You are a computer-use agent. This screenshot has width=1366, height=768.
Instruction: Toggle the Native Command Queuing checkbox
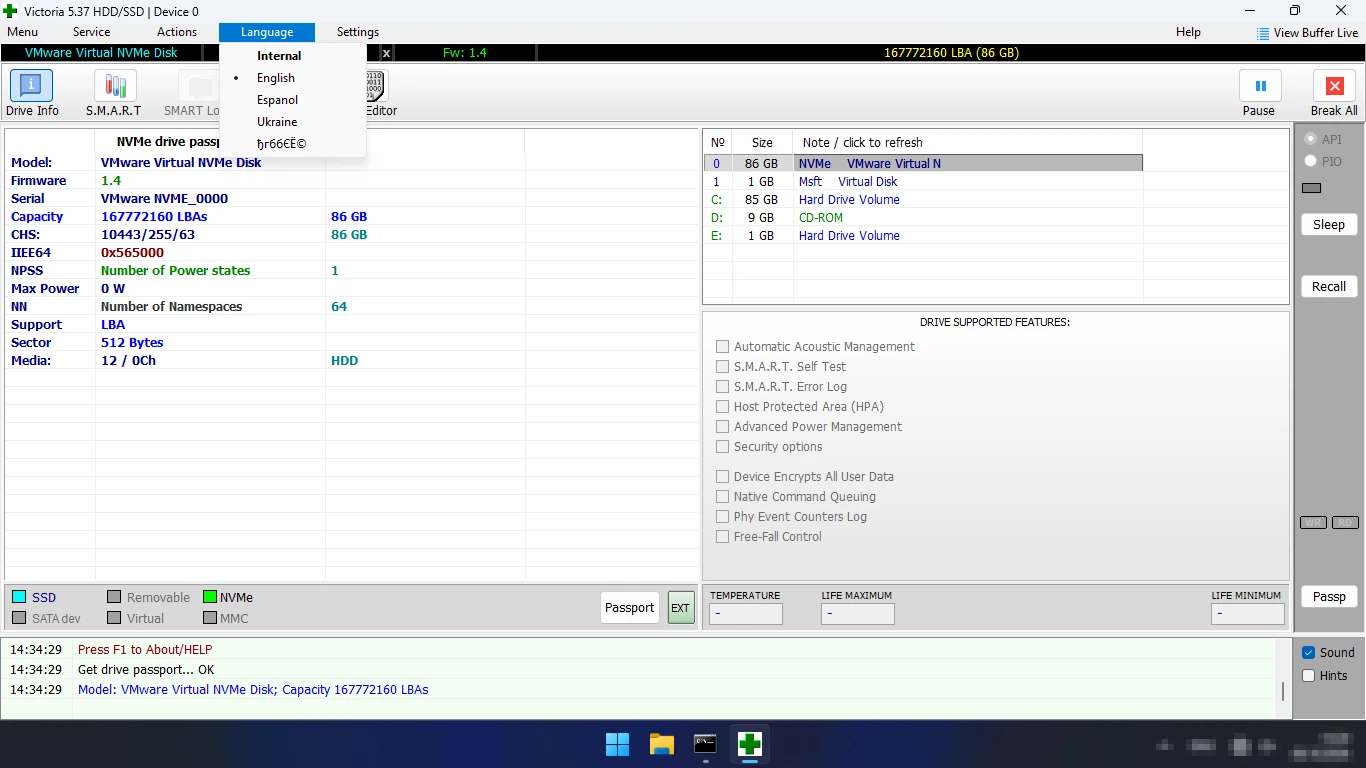click(x=722, y=496)
